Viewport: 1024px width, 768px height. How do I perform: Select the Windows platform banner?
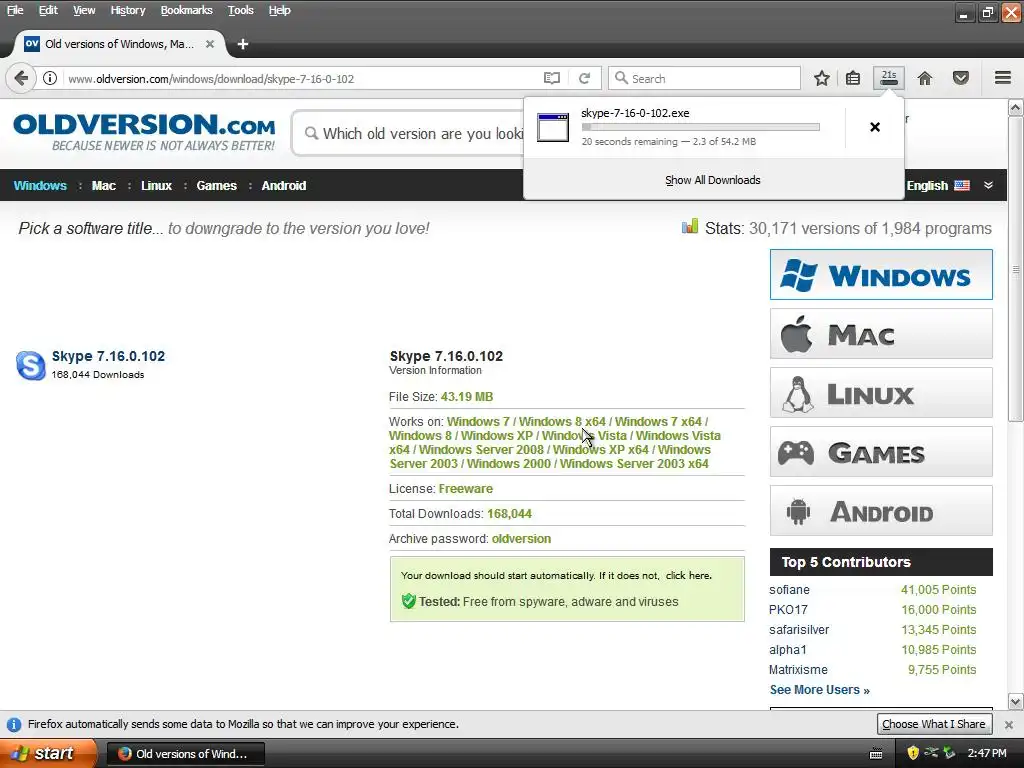tap(881, 274)
